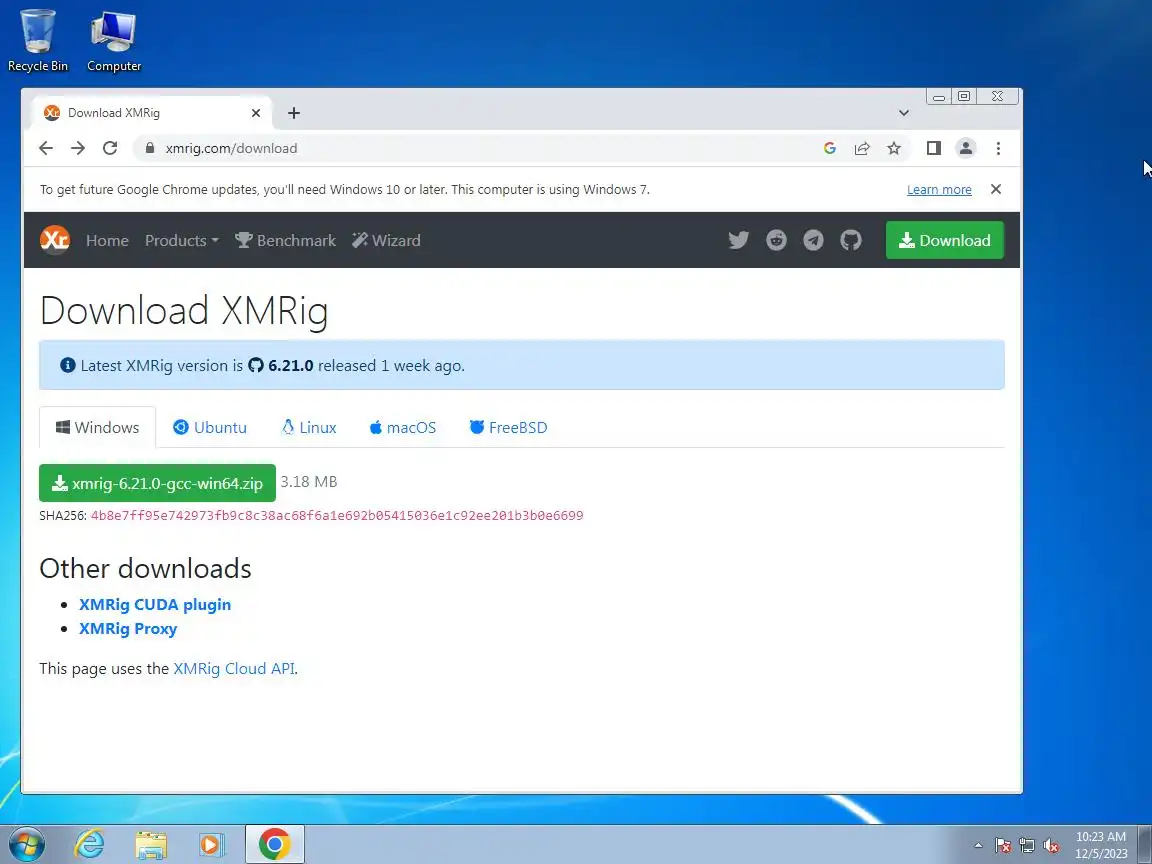Click Chrome's forward arrow

[78, 148]
